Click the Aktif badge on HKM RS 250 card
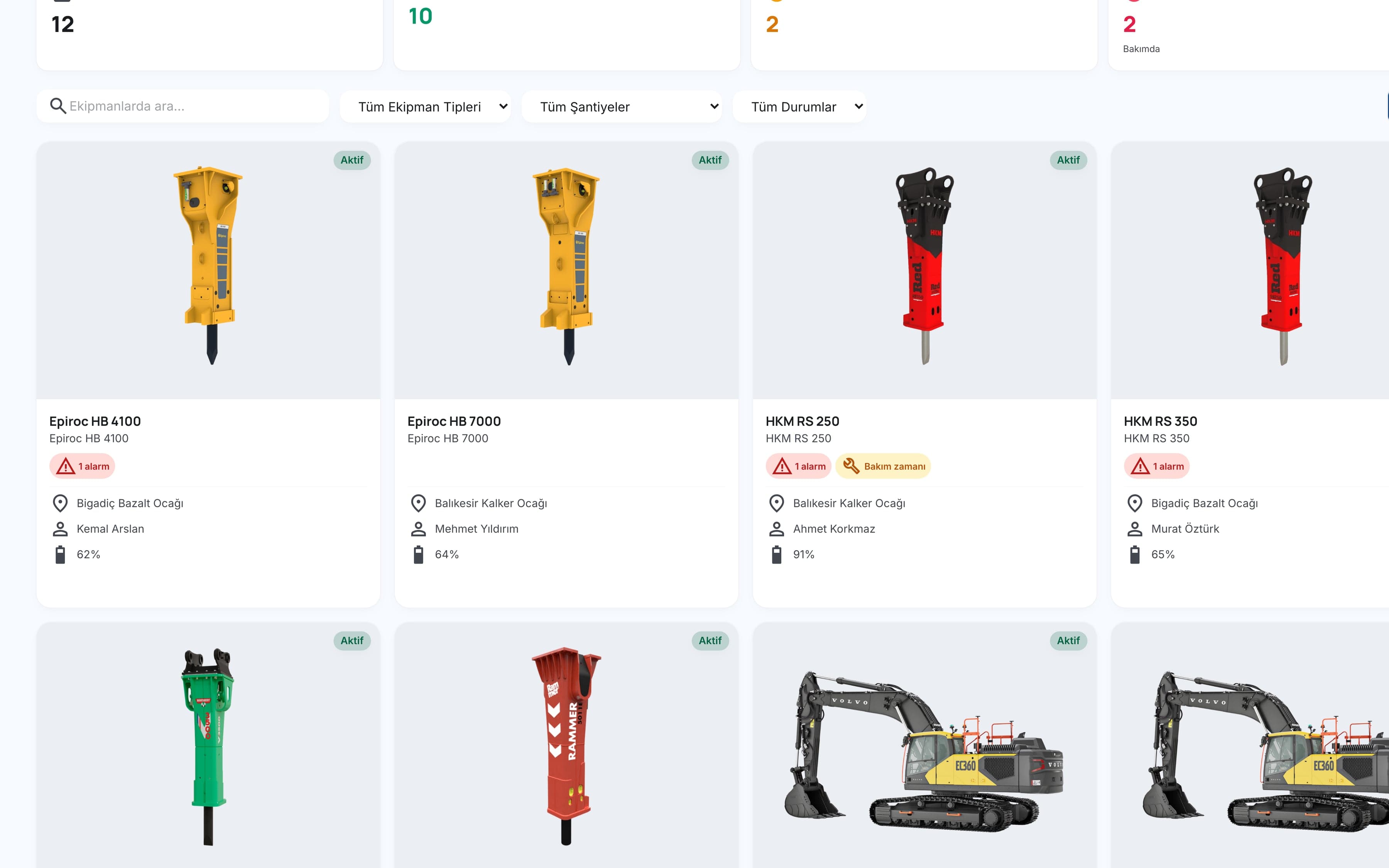 [x=1068, y=160]
